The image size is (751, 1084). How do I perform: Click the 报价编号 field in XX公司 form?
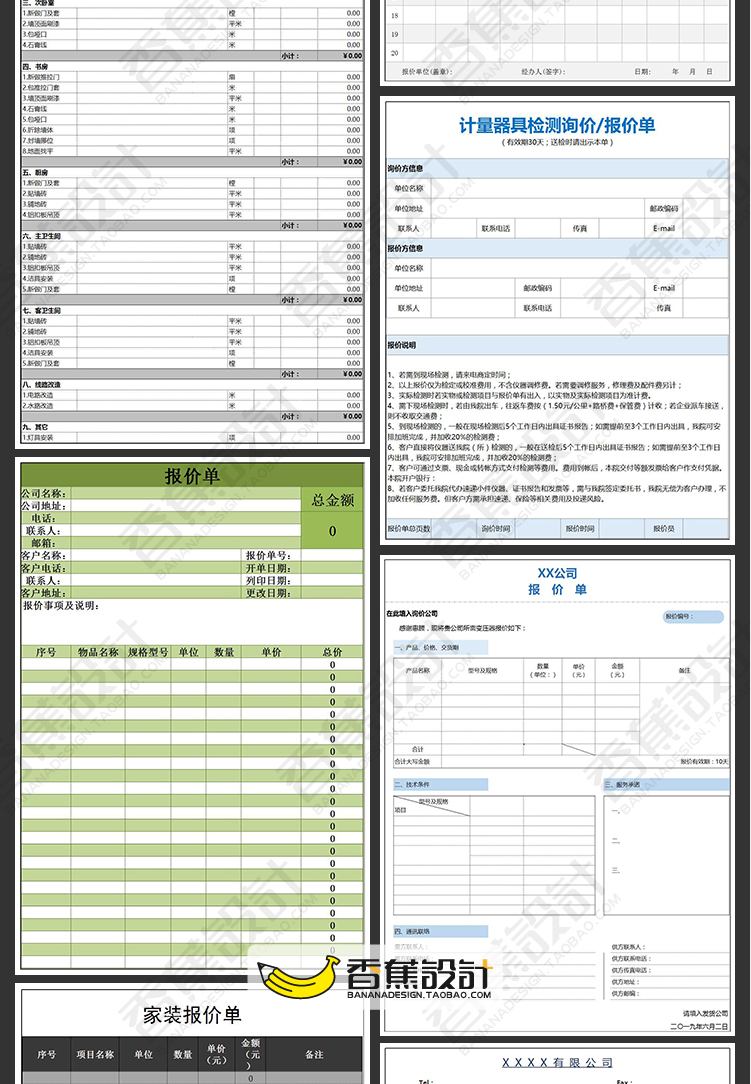[692, 617]
